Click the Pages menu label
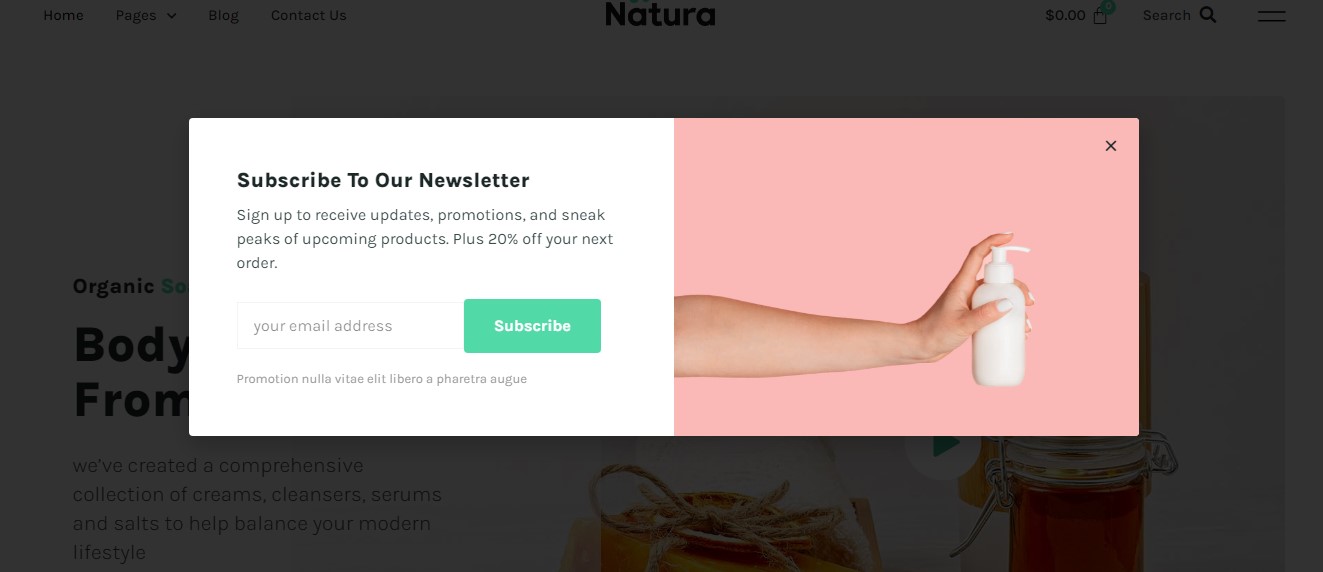The width and height of the screenshot is (1323, 572). (136, 15)
